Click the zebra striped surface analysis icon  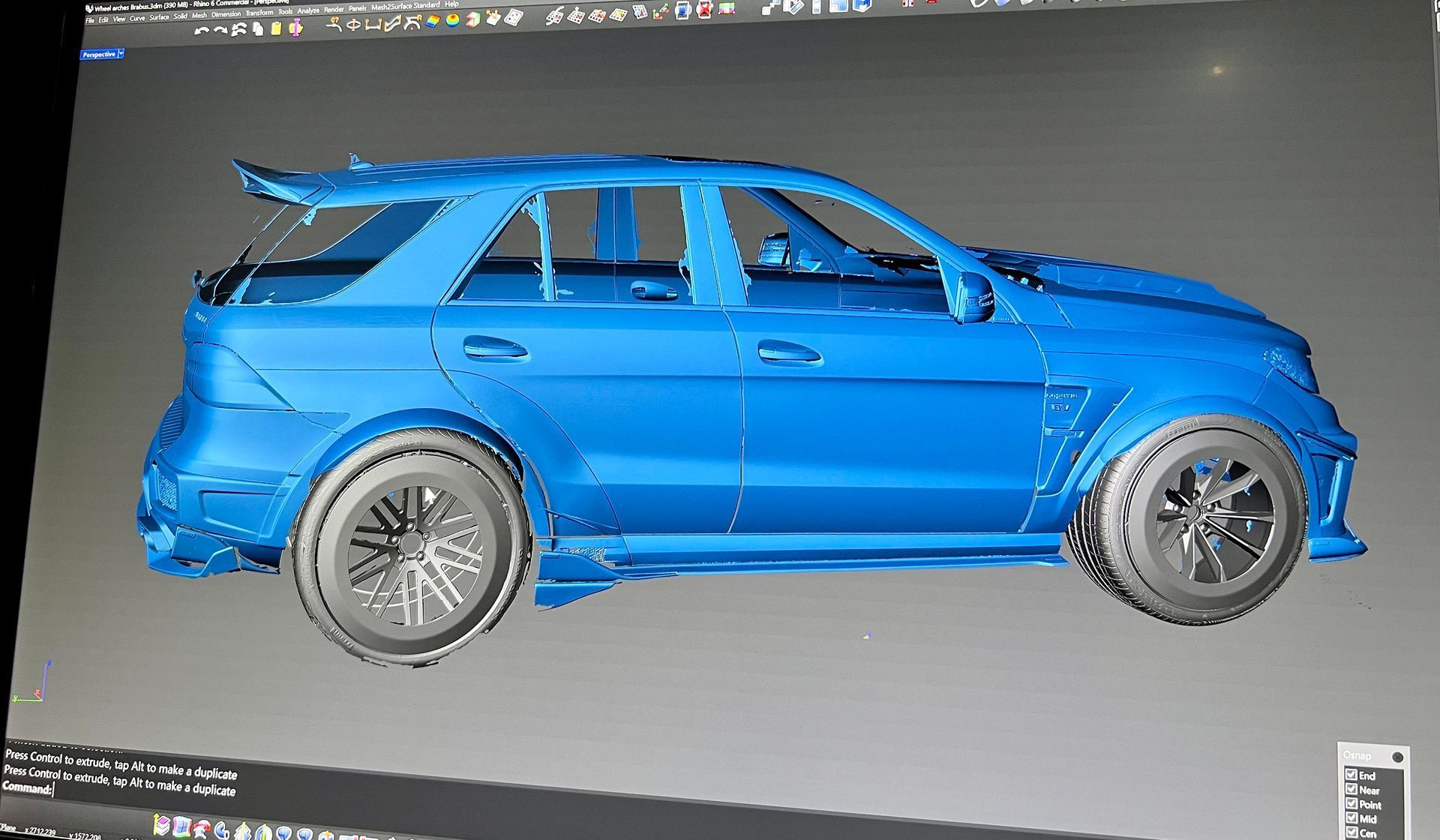pyautogui.click(x=433, y=21)
